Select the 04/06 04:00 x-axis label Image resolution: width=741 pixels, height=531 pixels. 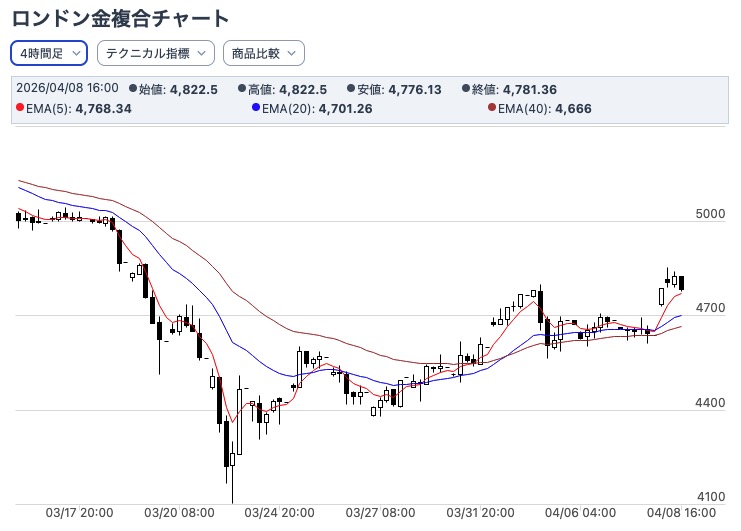(x=580, y=513)
